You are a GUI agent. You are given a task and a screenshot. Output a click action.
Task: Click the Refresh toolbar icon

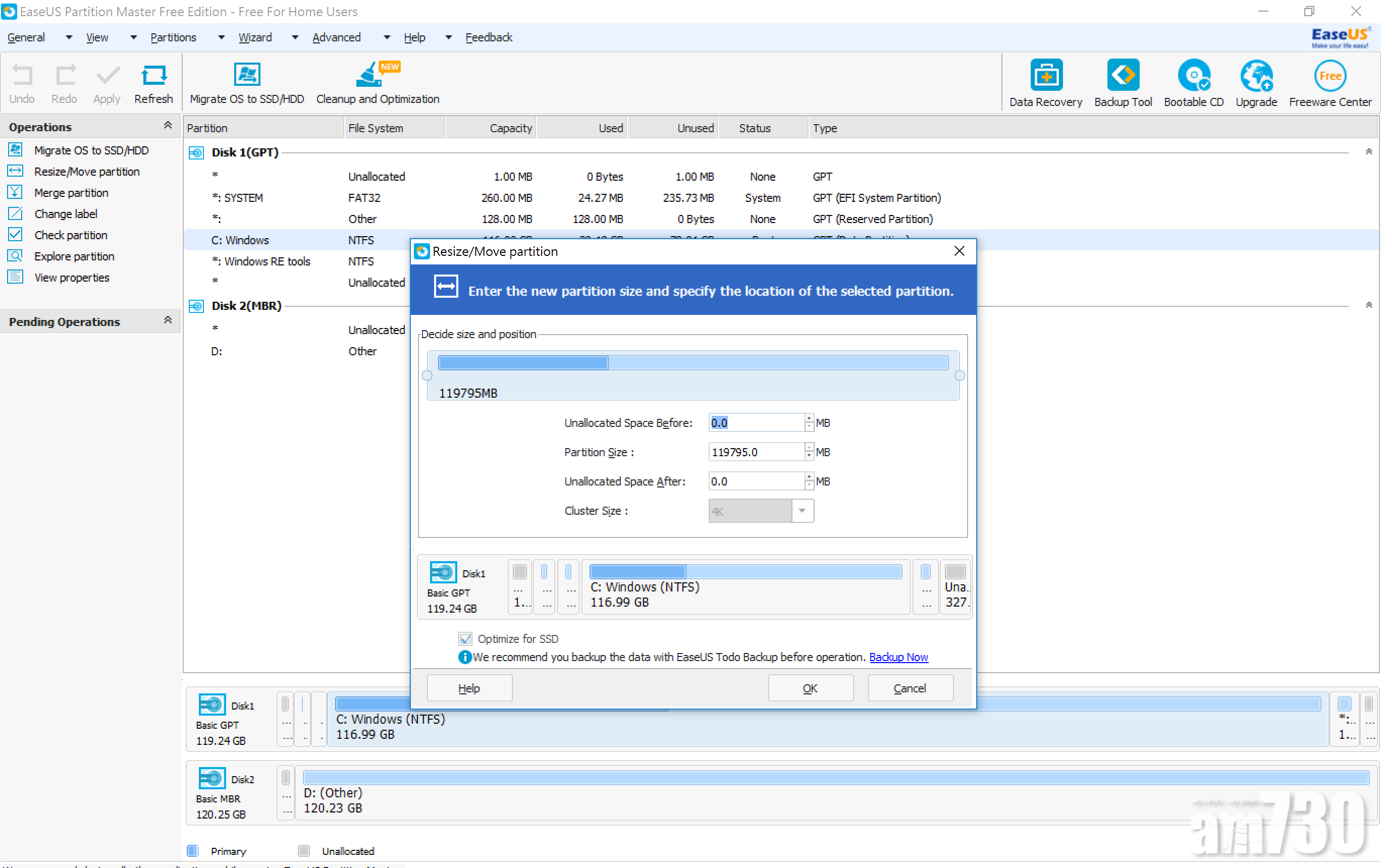[x=153, y=75]
